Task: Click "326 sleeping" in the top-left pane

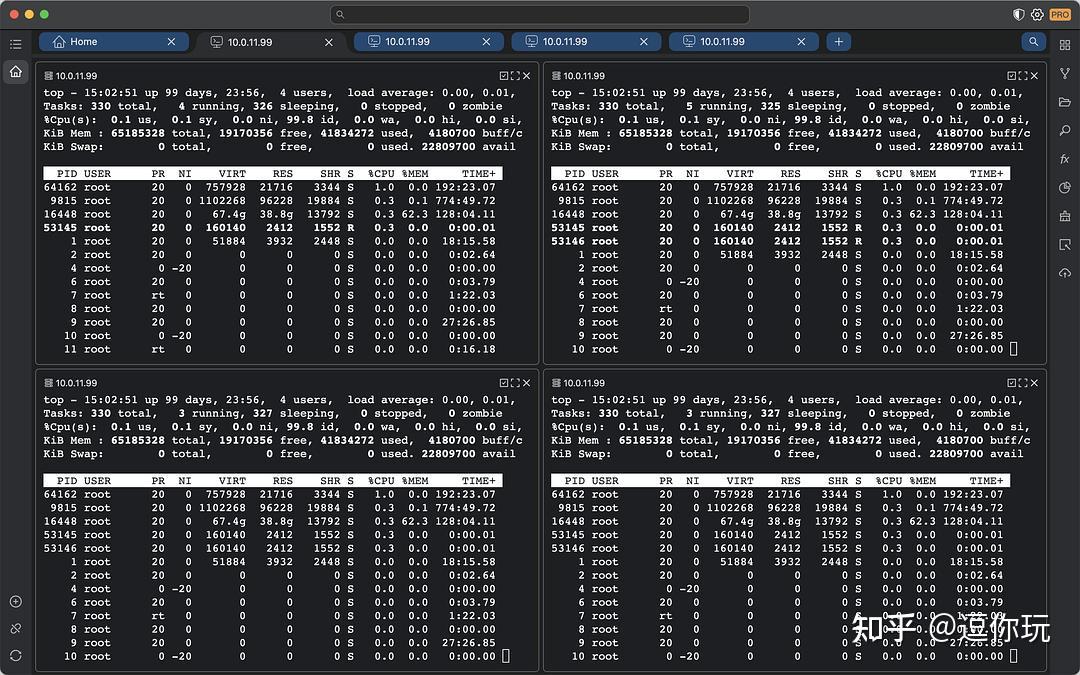Action: tap(295, 107)
